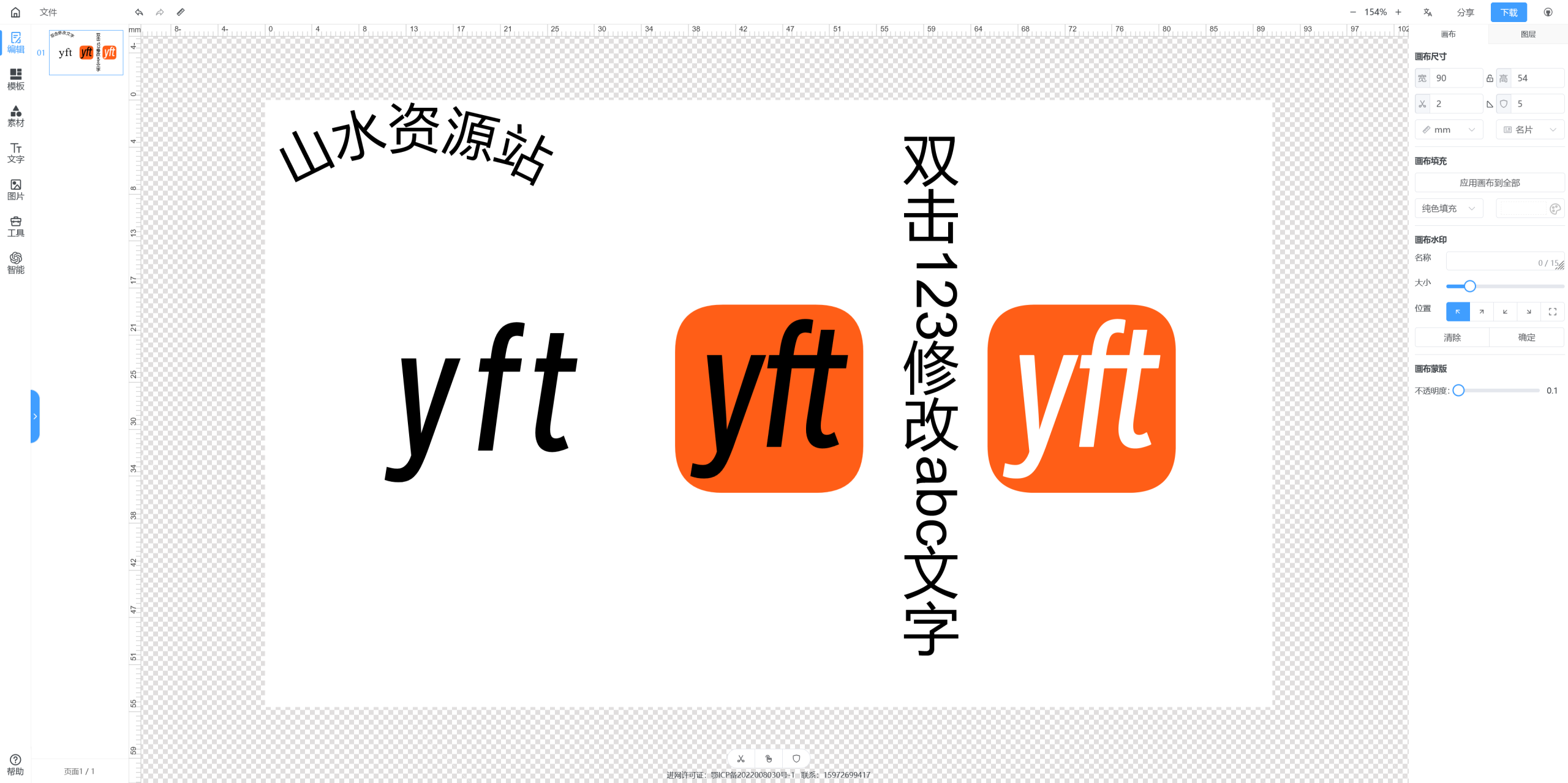Click the language translate icon
The height and width of the screenshot is (783, 1568).
pos(1428,12)
